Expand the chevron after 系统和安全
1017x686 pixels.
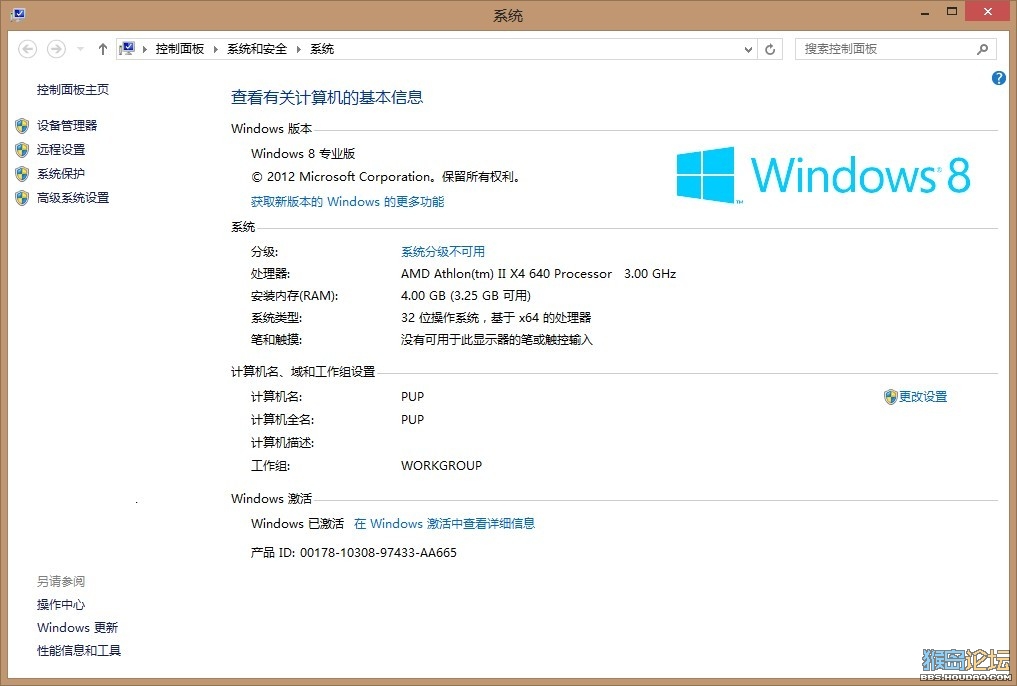(299, 49)
